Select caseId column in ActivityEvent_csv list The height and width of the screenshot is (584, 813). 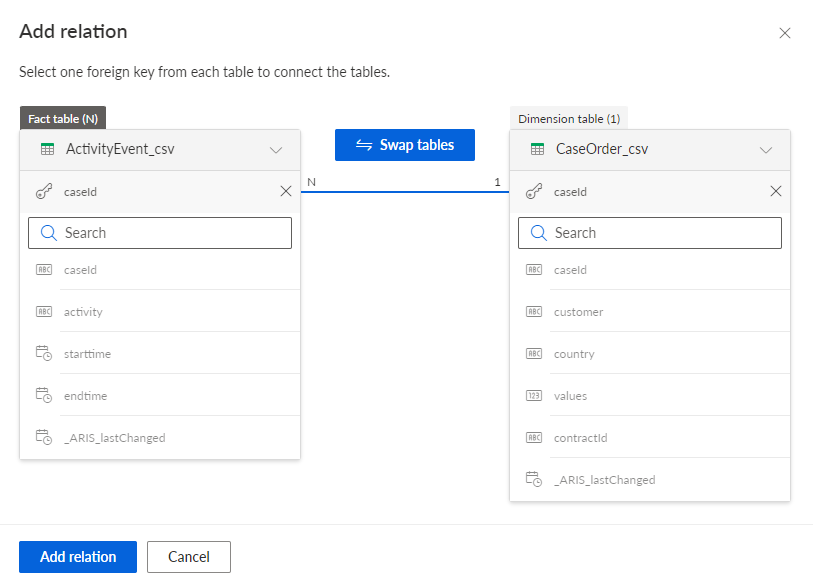(x=160, y=270)
